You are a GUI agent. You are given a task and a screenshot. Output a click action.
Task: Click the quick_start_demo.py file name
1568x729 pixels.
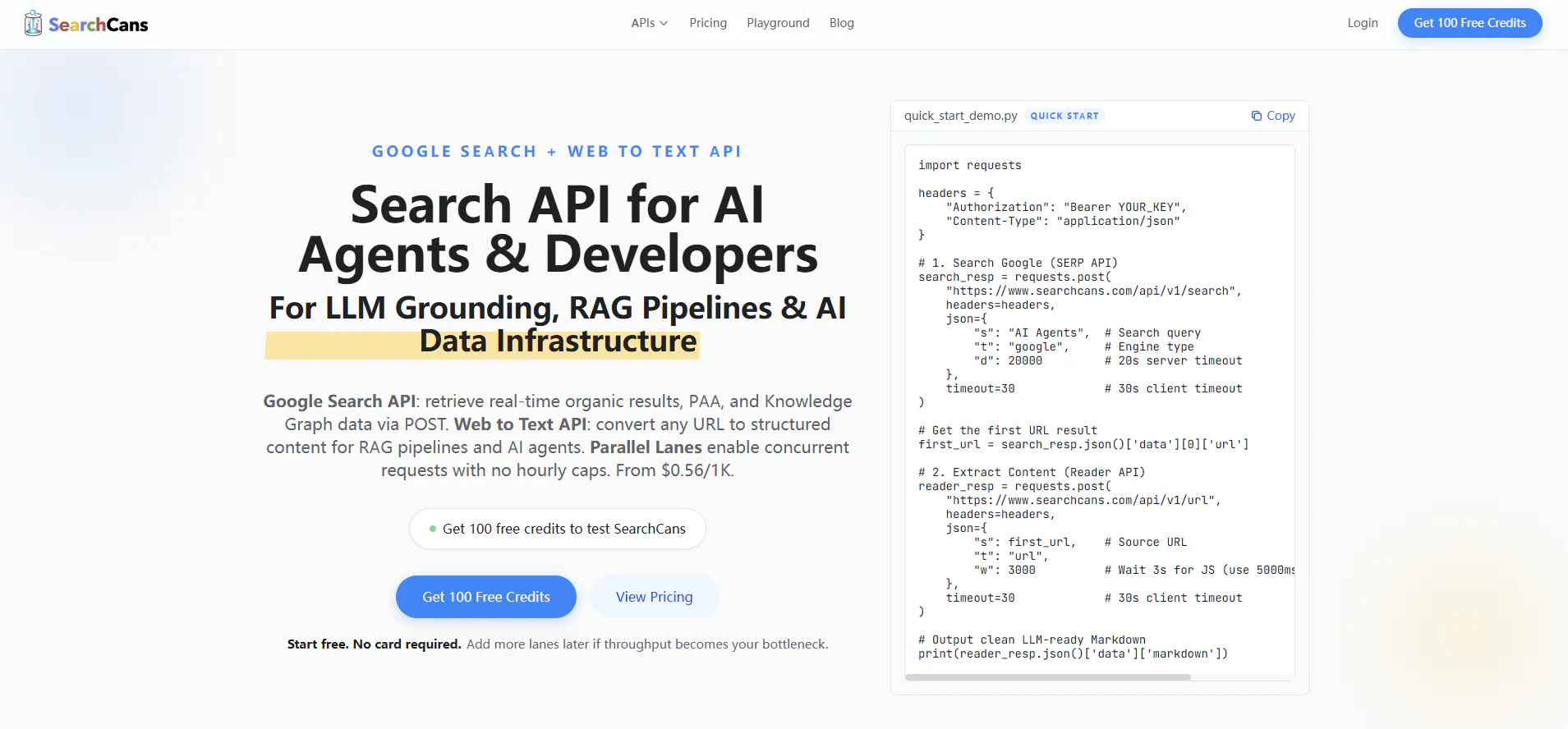coord(961,116)
